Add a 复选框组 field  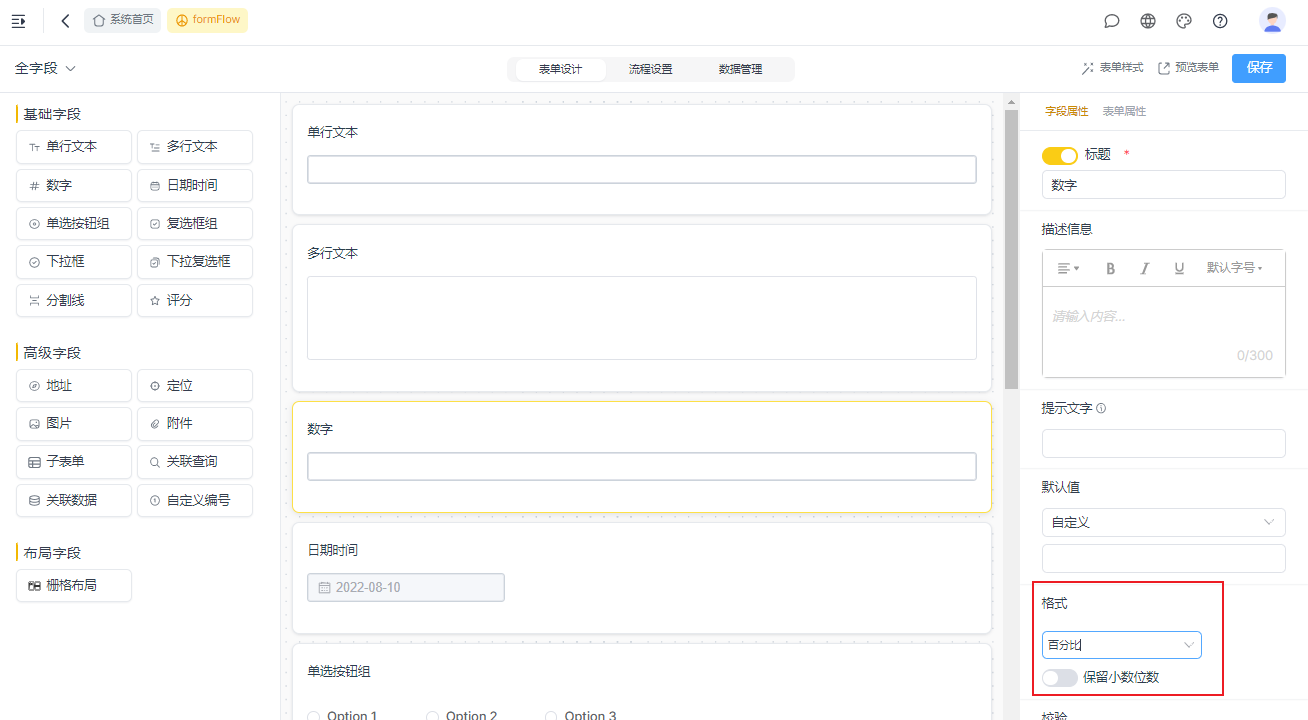pyautogui.click(x=195, y=224)
